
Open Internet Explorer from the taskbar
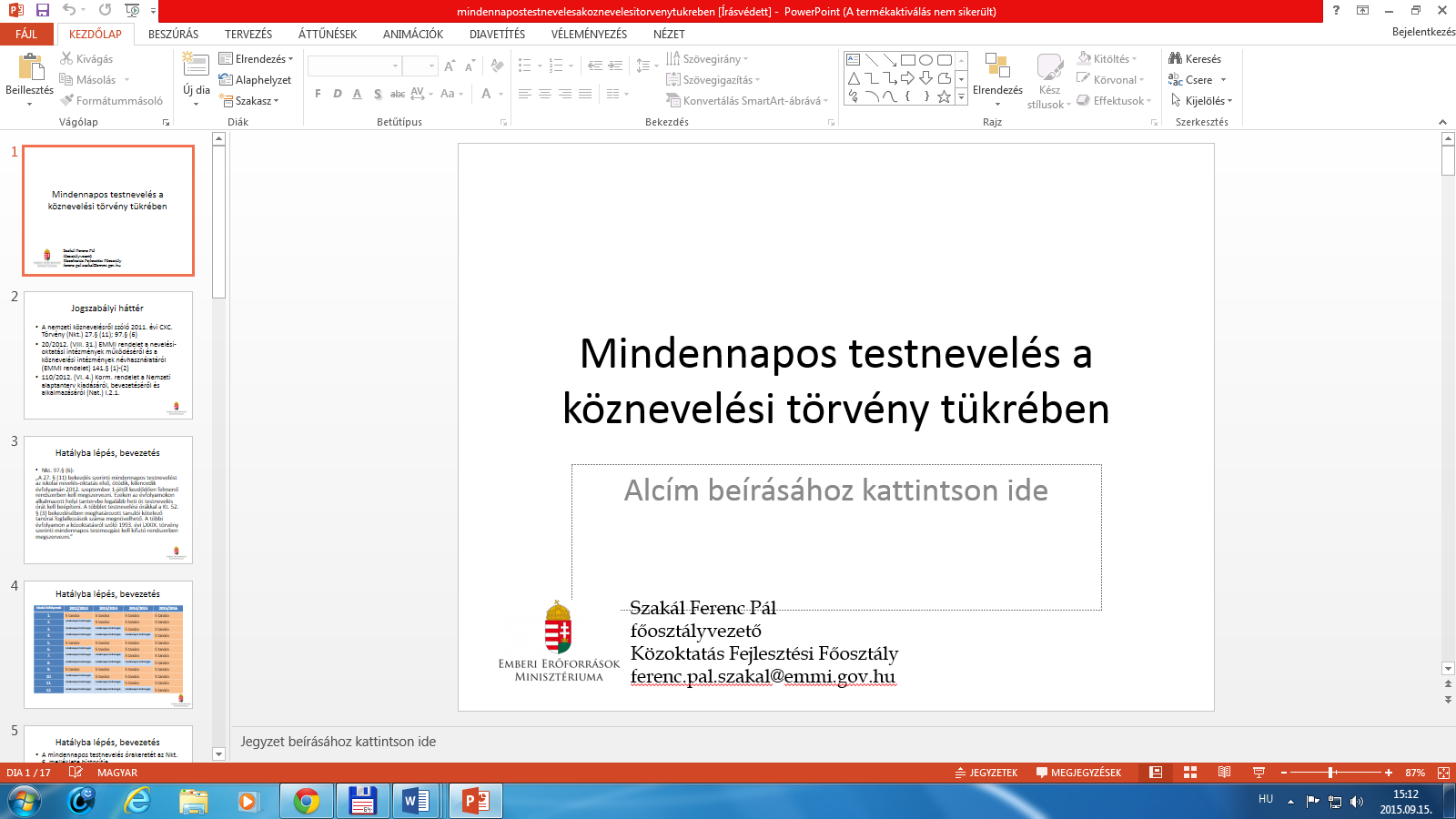(x=137, y=801)
